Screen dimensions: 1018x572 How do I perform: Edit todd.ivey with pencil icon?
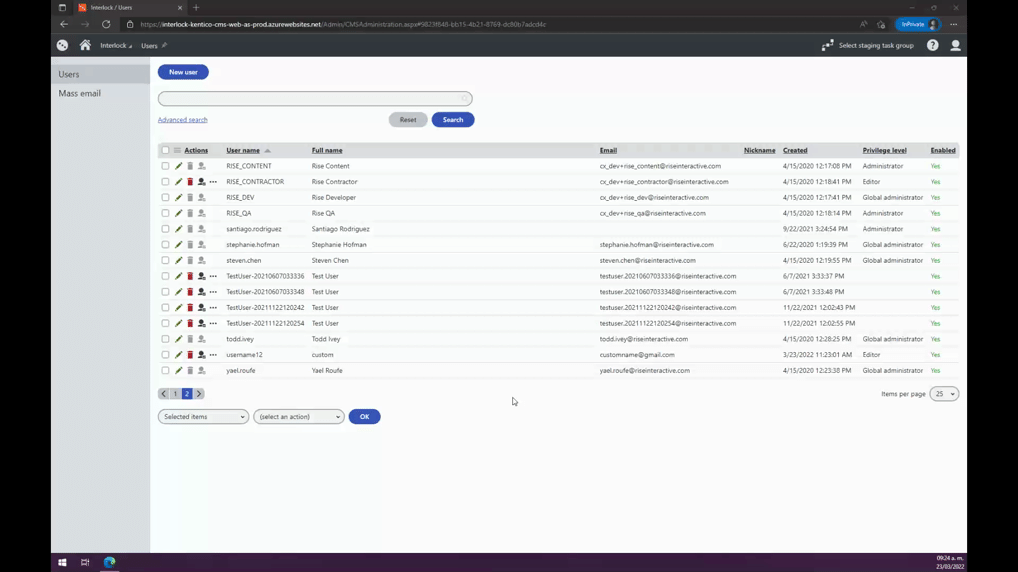179,339
